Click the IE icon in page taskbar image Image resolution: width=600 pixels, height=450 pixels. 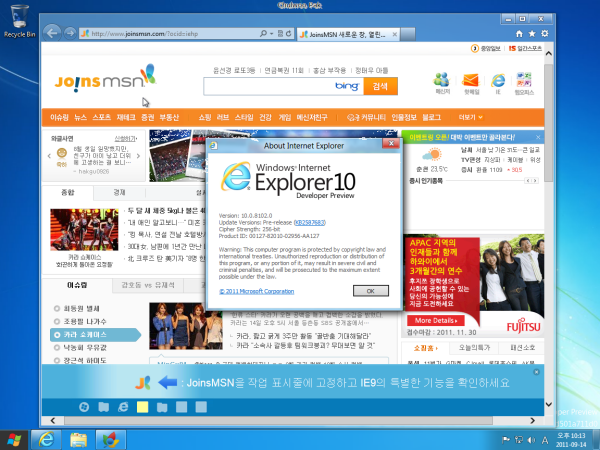[123, 407]
